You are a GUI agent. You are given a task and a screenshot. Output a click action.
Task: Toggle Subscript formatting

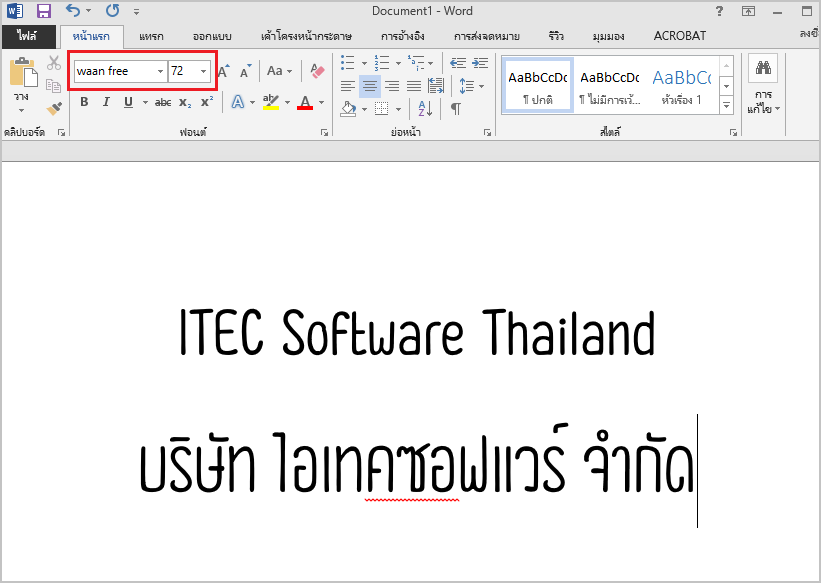(185, 103)
